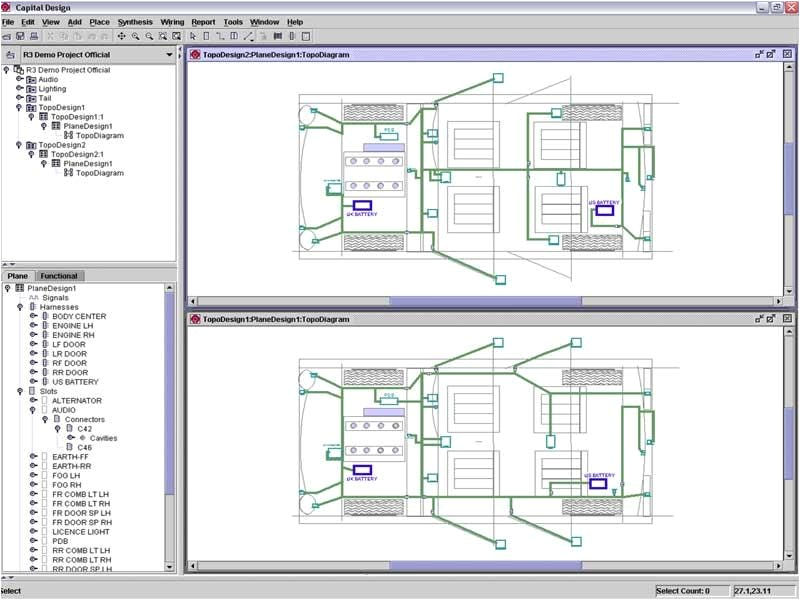Open the Synthesis menu

(x=135, y=21)
